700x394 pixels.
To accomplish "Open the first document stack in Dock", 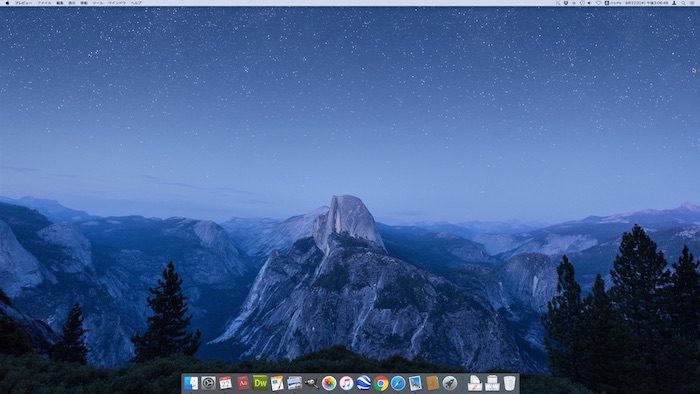I will point(475,383).
